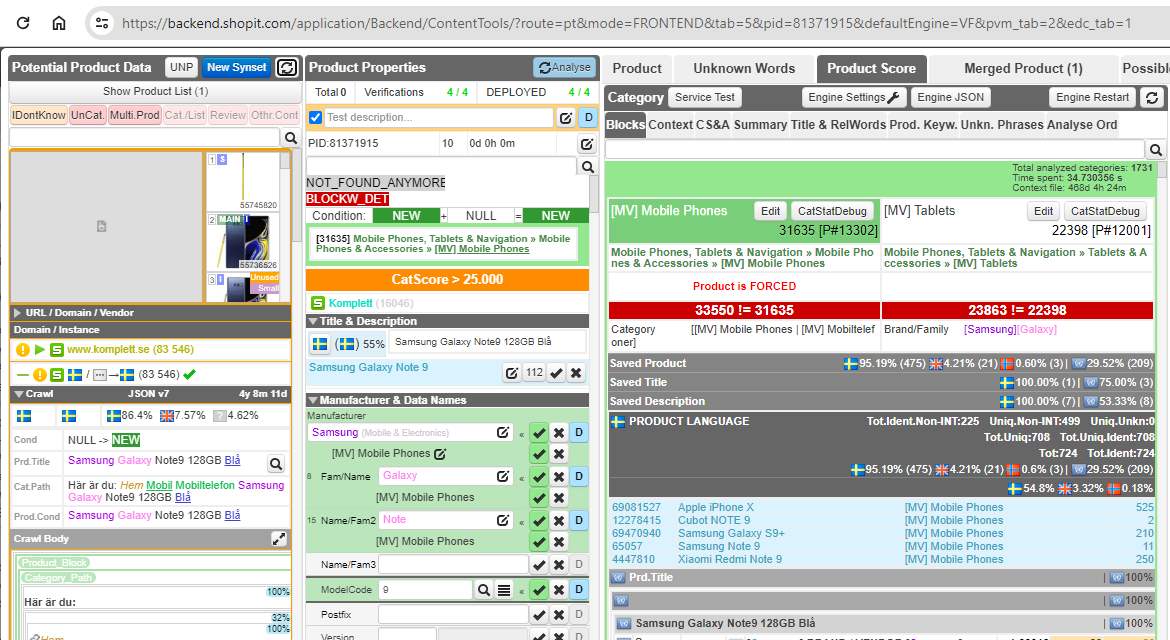This screenshot has width=1170, height=640.
Task: Toggle D button in the Name/Fam3 row
Action: pos(578,565)
